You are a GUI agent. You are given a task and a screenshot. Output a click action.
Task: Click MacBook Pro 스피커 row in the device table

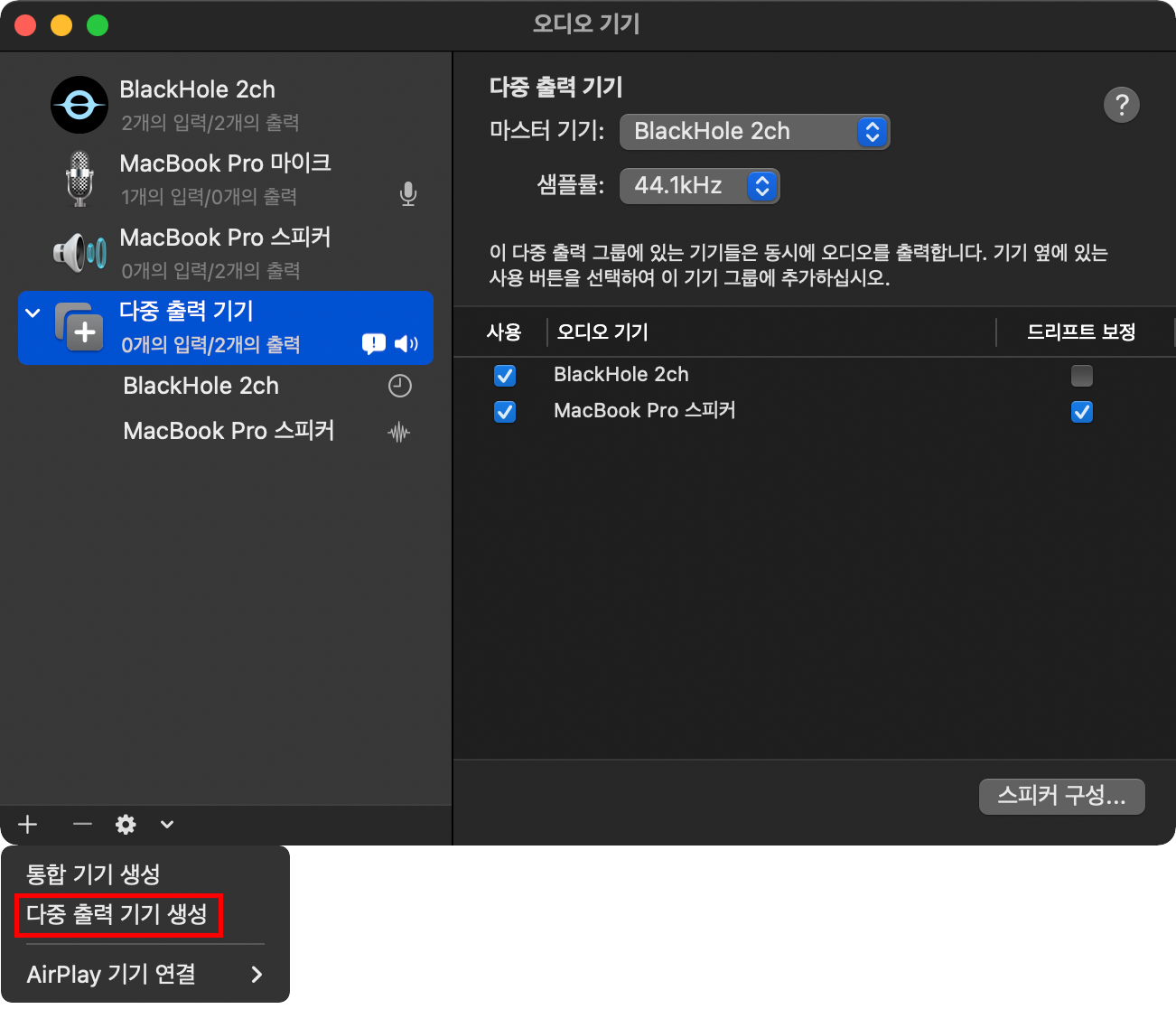(x=814, y=411)
